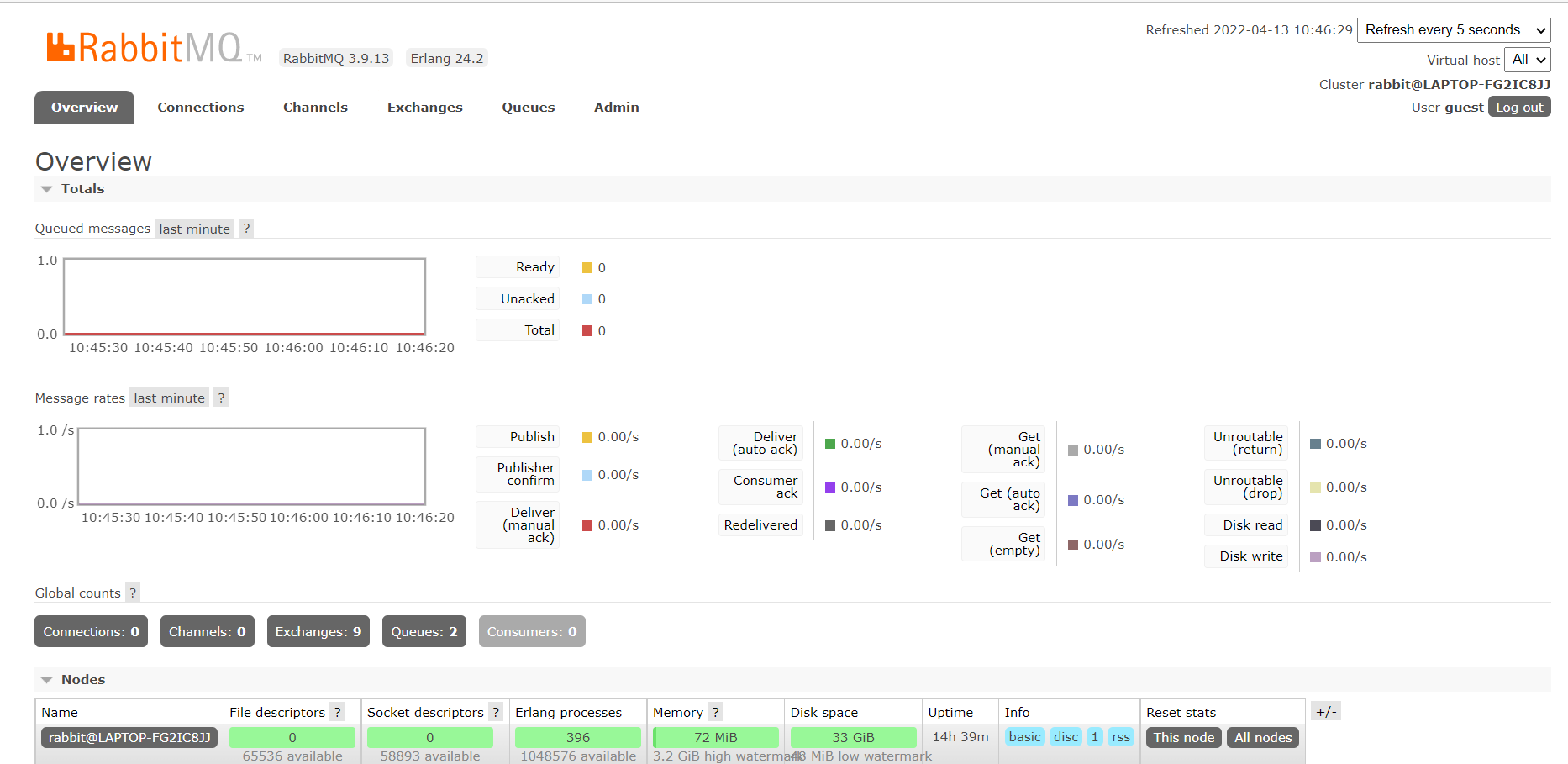Switch to the Admin tab
Viewport: 1568px width, 764px height.
(617, 108)
